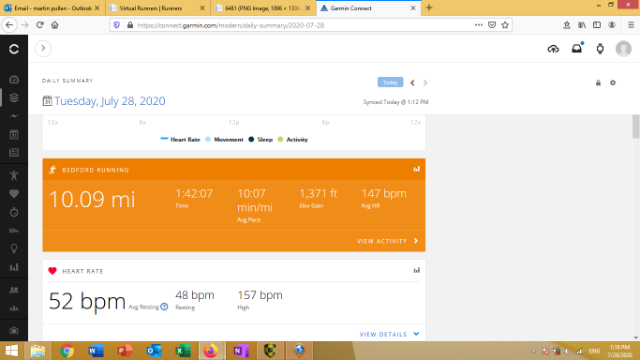Open the Garmin cloud upload icon
Image resolution: width=640 pixels, height=360 pixels.
click(553, 49)
